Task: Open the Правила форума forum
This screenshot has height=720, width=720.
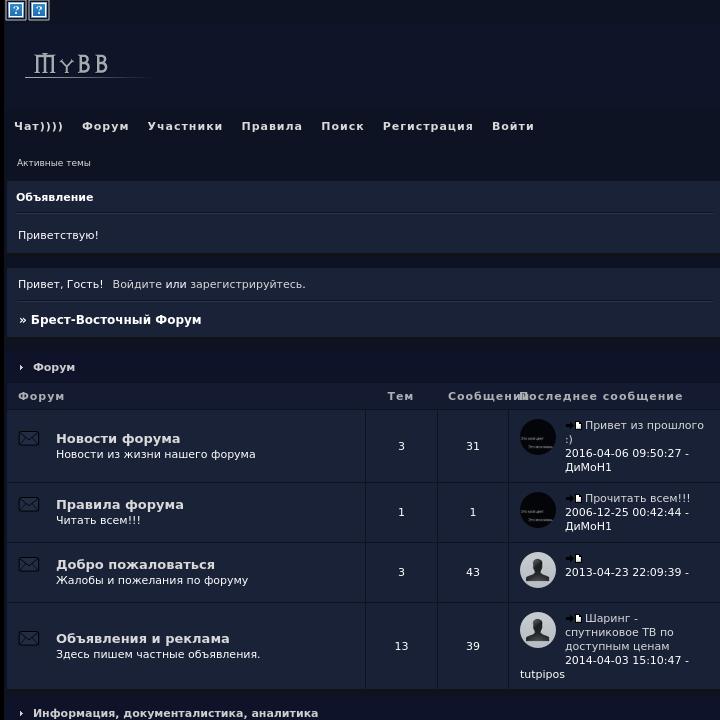Action: 120,505
